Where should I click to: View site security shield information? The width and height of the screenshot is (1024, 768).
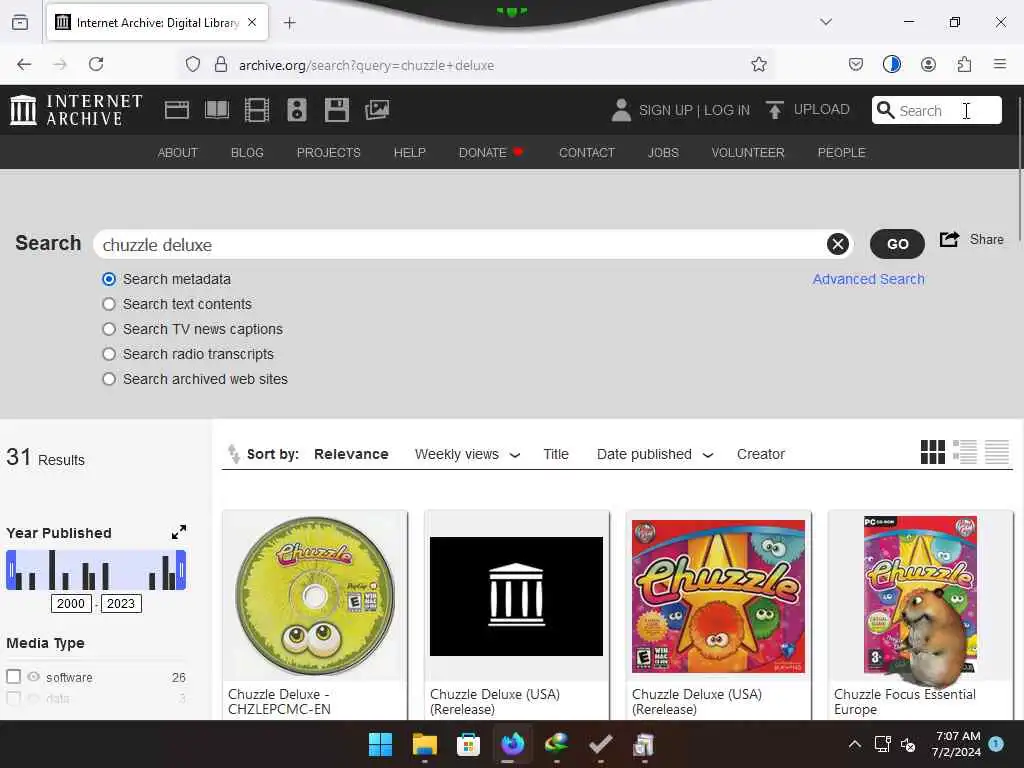(193, 65)
